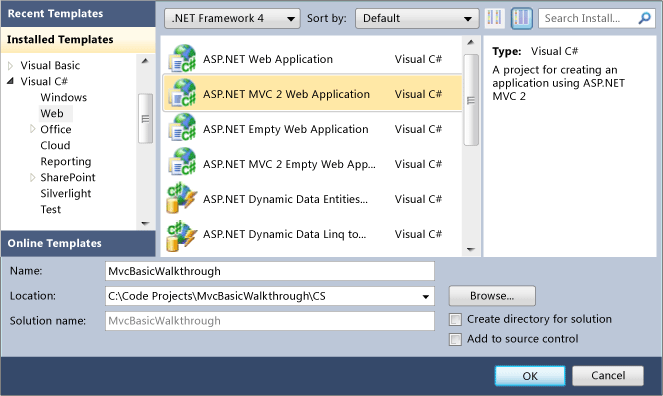Open the Recent Templates section
The width and height of the screenshot is (663, 396).
coord(78,14)
